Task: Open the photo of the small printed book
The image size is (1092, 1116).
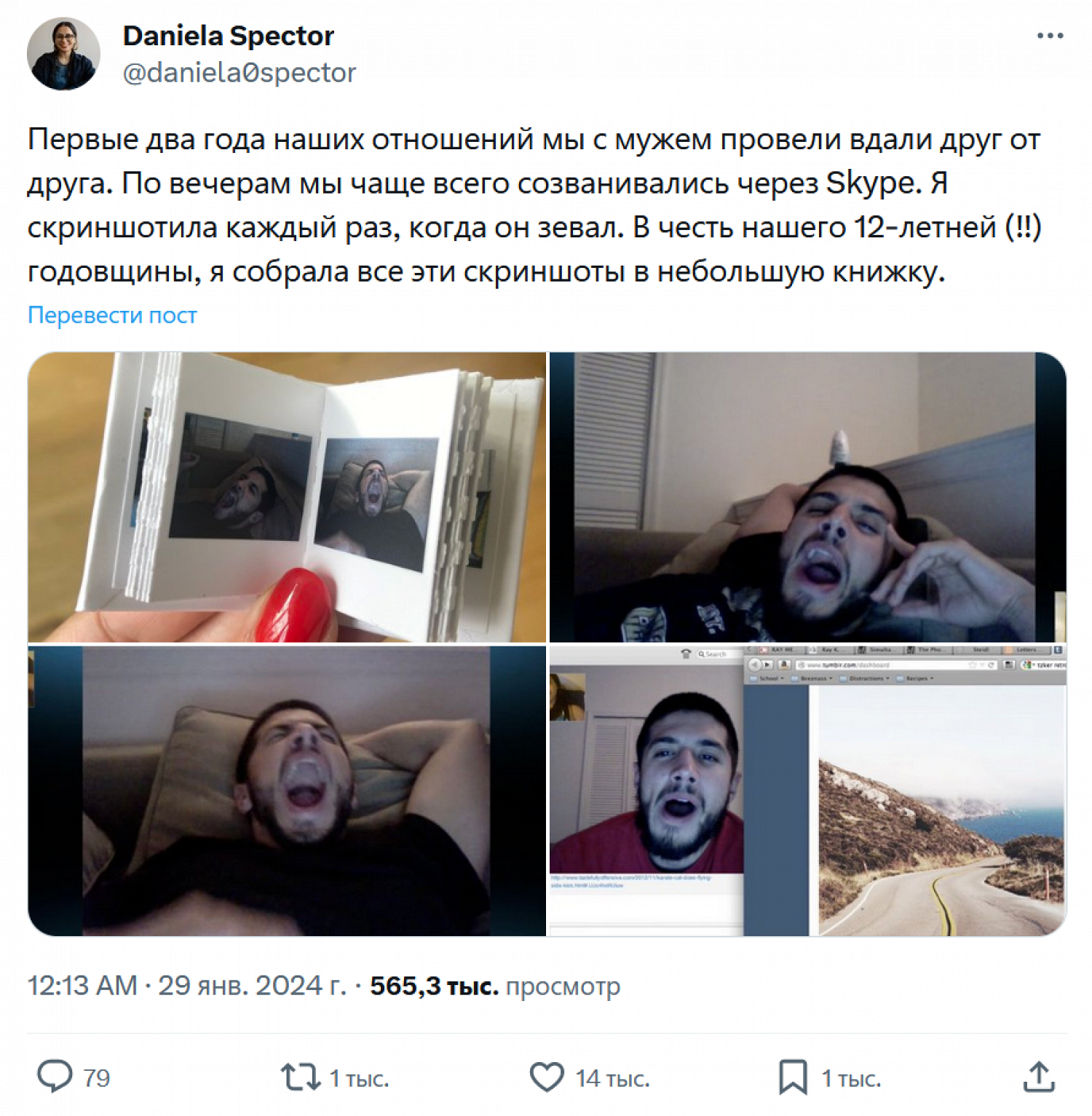Action: 287,497
